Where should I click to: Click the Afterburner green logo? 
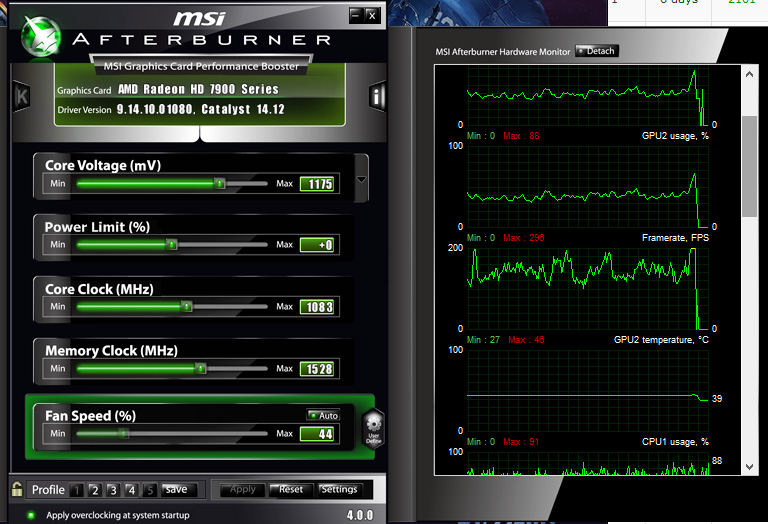click(x=41, y=37)
